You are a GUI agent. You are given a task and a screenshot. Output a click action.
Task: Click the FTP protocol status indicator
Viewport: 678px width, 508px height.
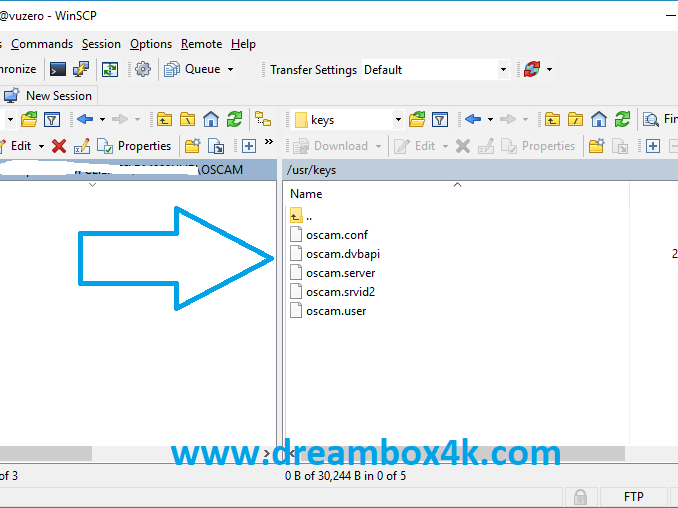tap(633, 497)
